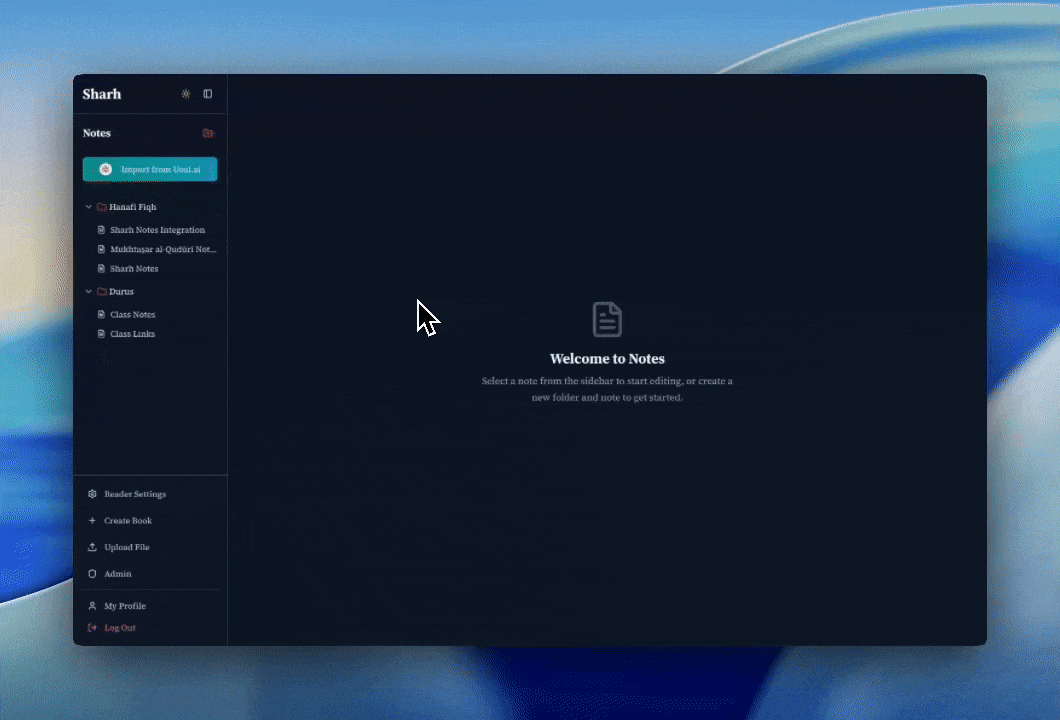Image resolution: width=1060 pixels, height=720 pixels.
Task: Click the Create Book plus icon
Action: pos(92,521)
